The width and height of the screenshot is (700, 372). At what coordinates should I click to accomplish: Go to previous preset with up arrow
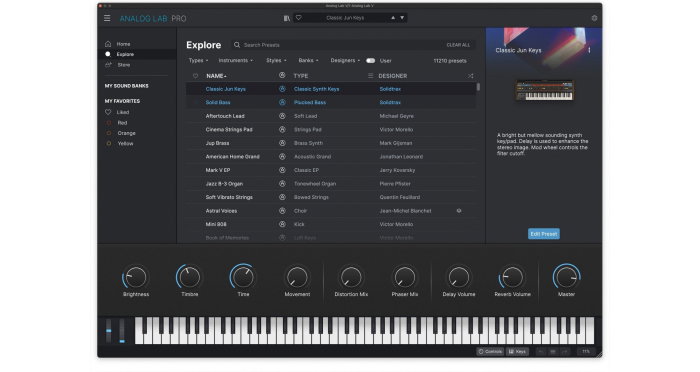(393, 18)
